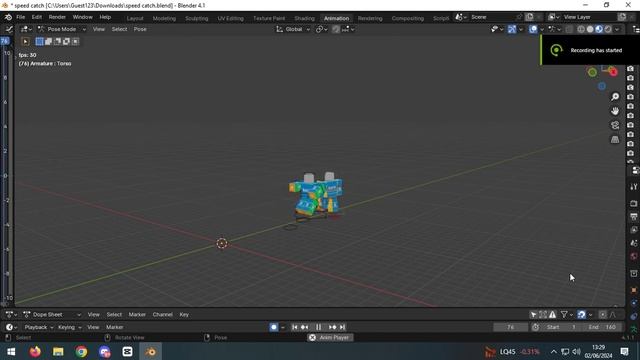
Task: Jump to previous keyframe
Action: click(x=304, y=327)
